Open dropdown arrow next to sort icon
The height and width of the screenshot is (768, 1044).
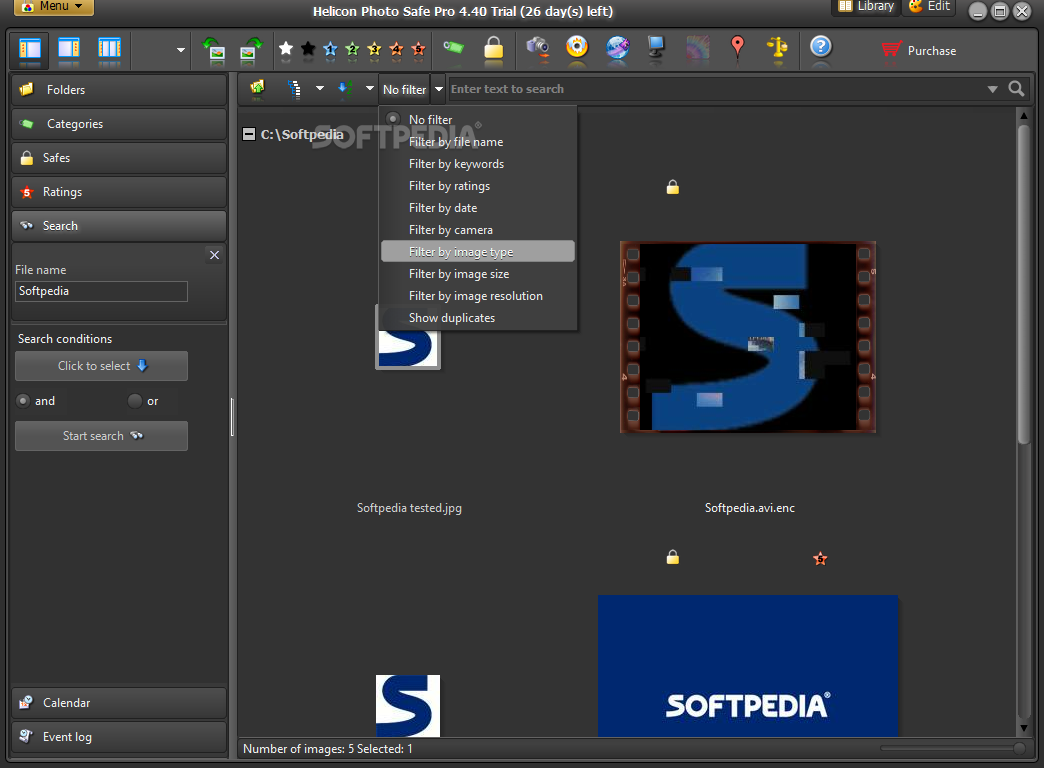coord(370,88)
